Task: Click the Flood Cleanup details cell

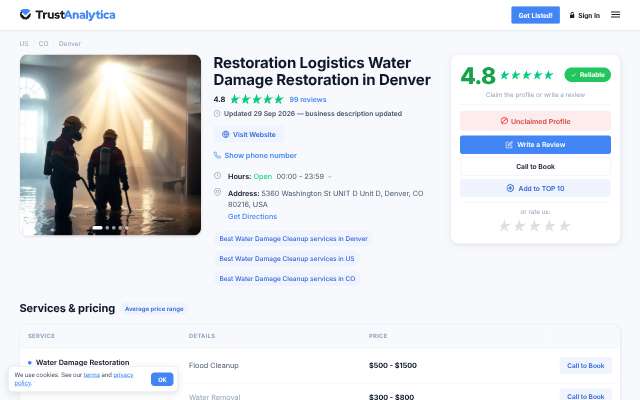Action: click(213, 365)
